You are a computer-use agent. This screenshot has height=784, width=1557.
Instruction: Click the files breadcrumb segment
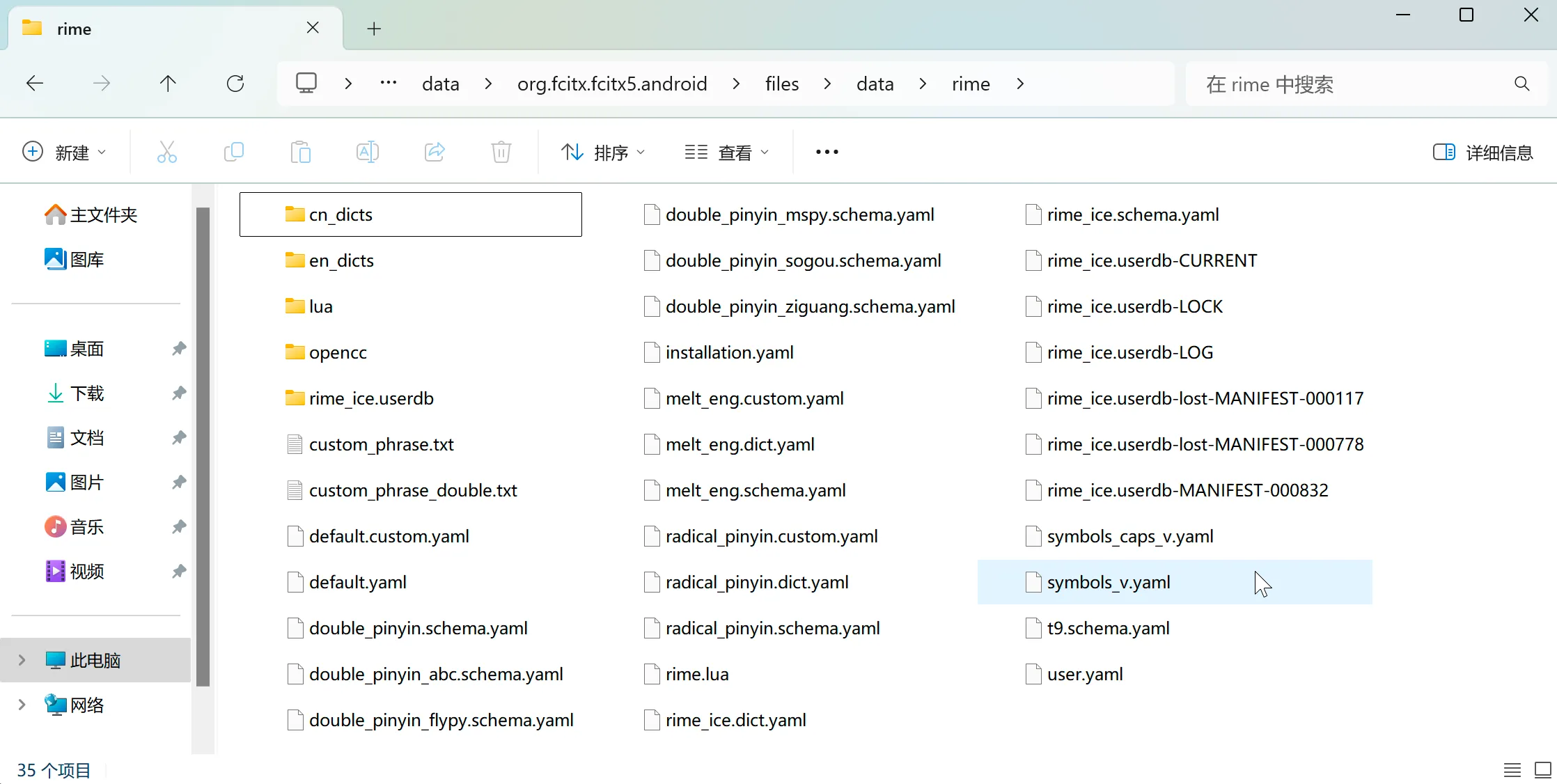point(781,84)
